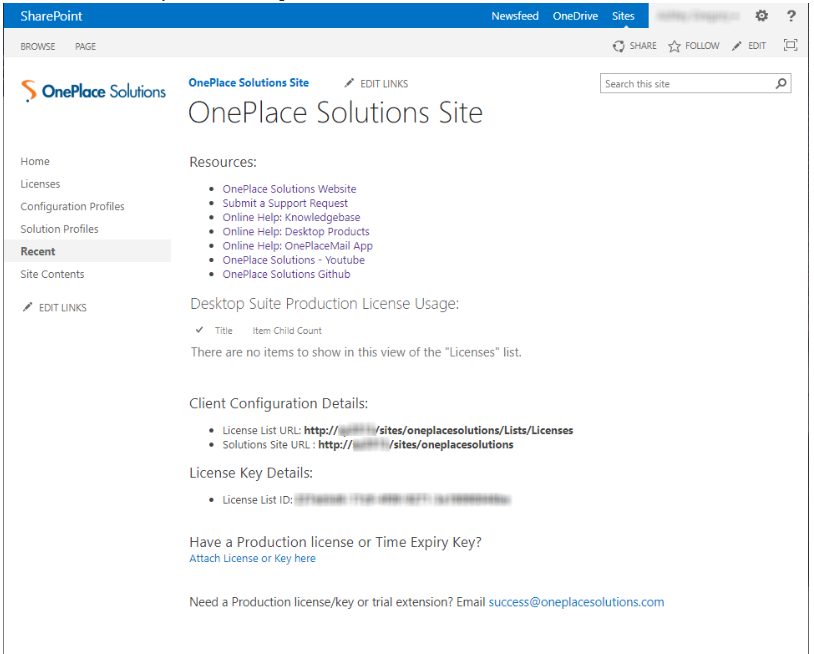Click the search magnifier icon
The width and height of the screenshot is (814, 654).
781,84
